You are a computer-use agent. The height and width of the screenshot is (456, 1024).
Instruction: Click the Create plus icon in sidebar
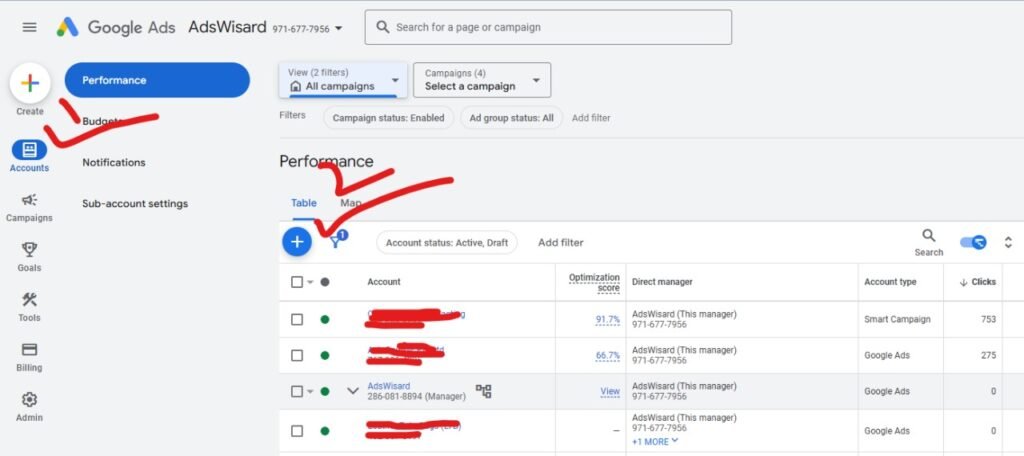pyautogui.click(x=30, y=83)
